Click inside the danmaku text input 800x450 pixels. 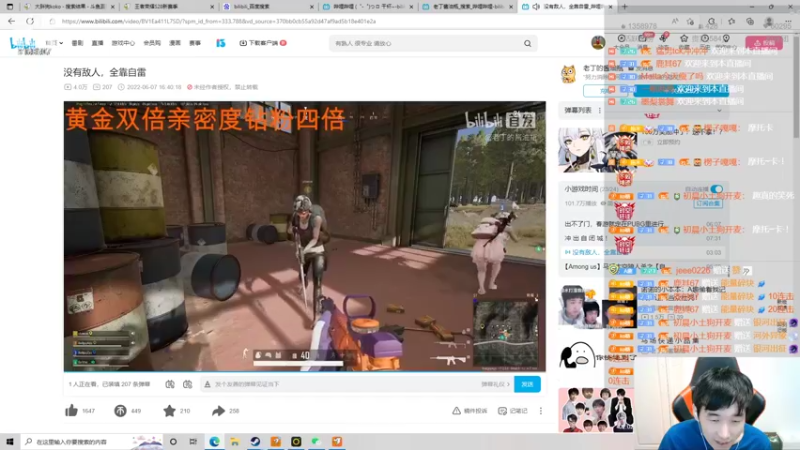(x=339, y=384)
